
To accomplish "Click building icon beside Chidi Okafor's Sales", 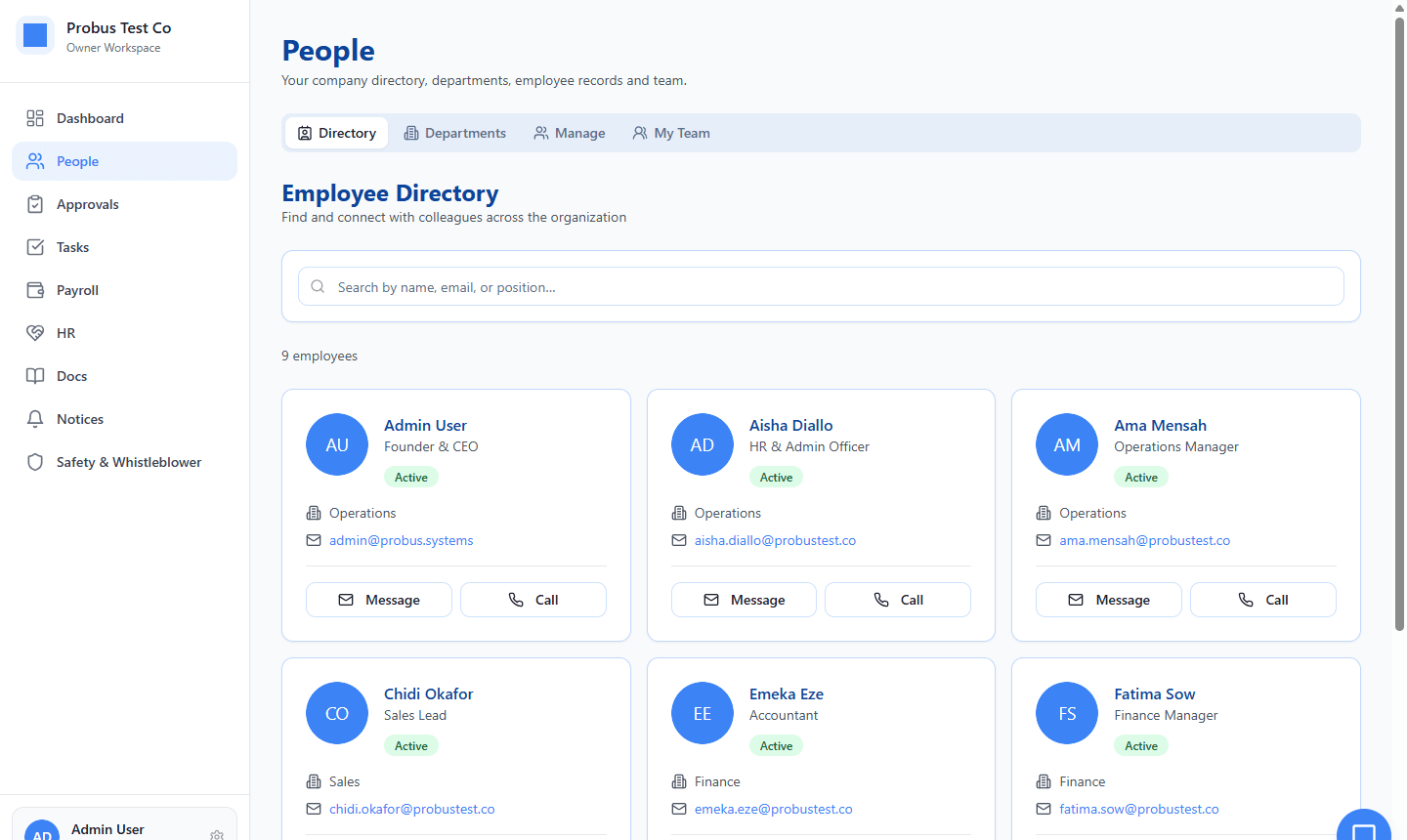I will [314, 781].
